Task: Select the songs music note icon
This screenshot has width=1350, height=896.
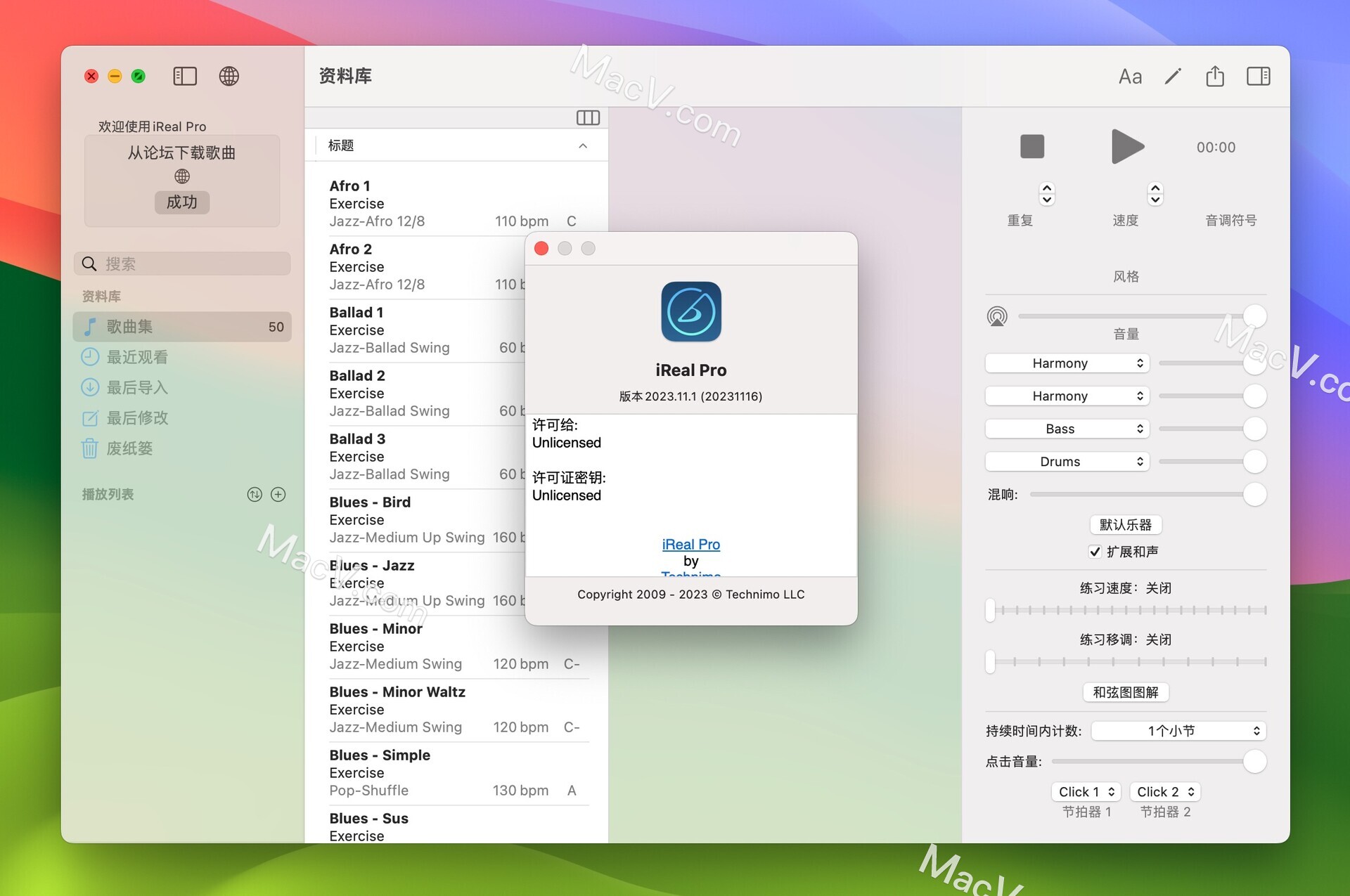Action: [x=90, y=327]
